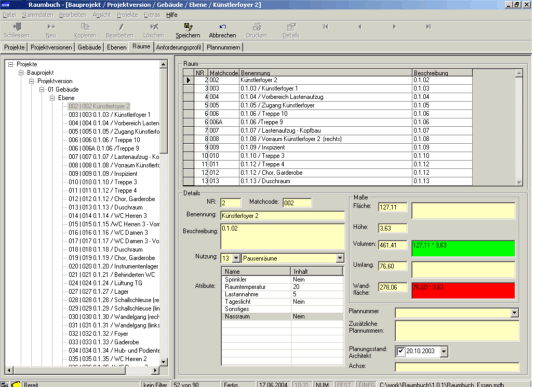Open the date picker dropdown for 20.10.2003
Screen dimensions: 533x387
444,351
